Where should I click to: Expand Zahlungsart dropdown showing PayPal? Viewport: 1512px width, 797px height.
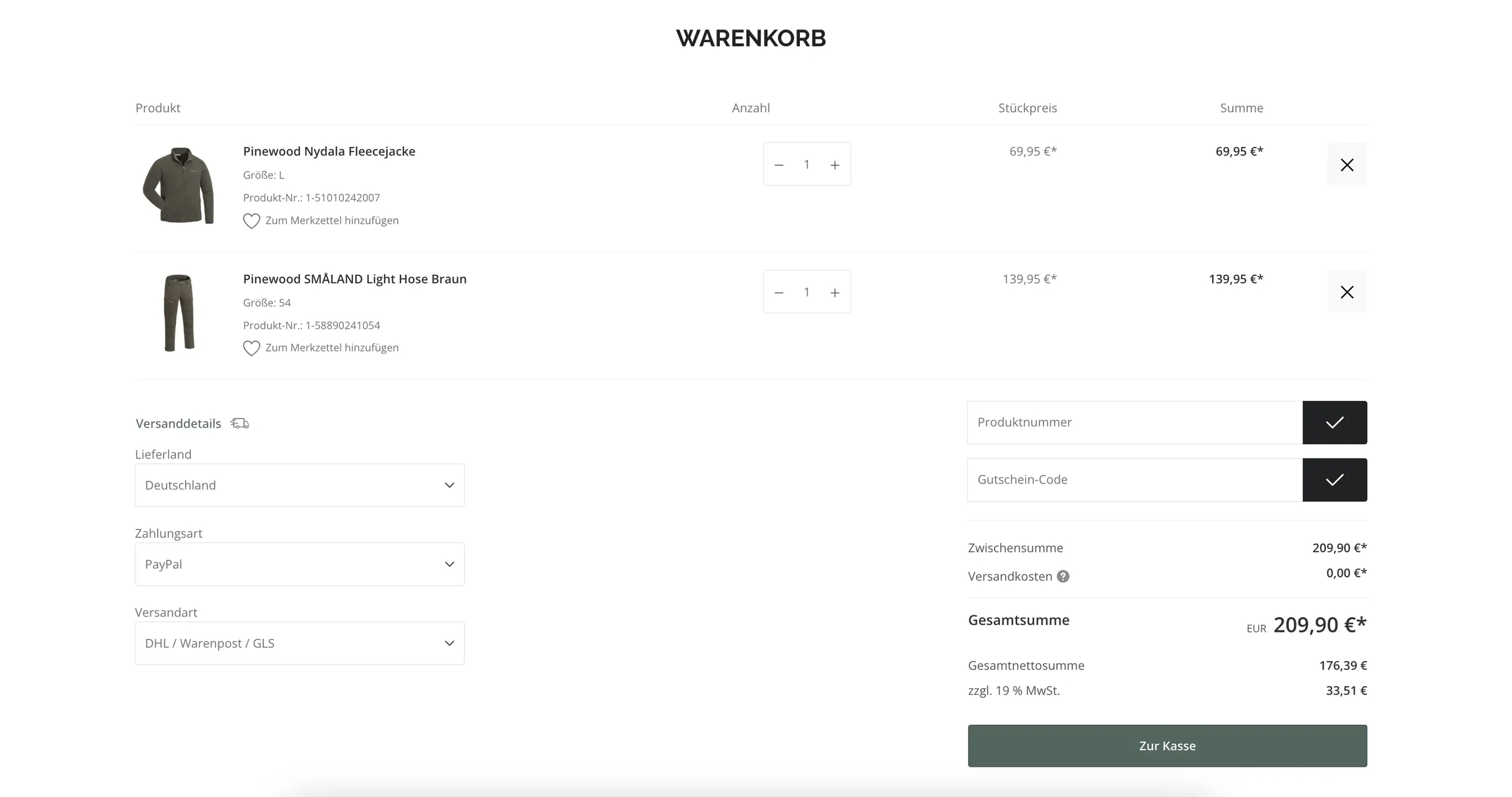pos(299,564)
